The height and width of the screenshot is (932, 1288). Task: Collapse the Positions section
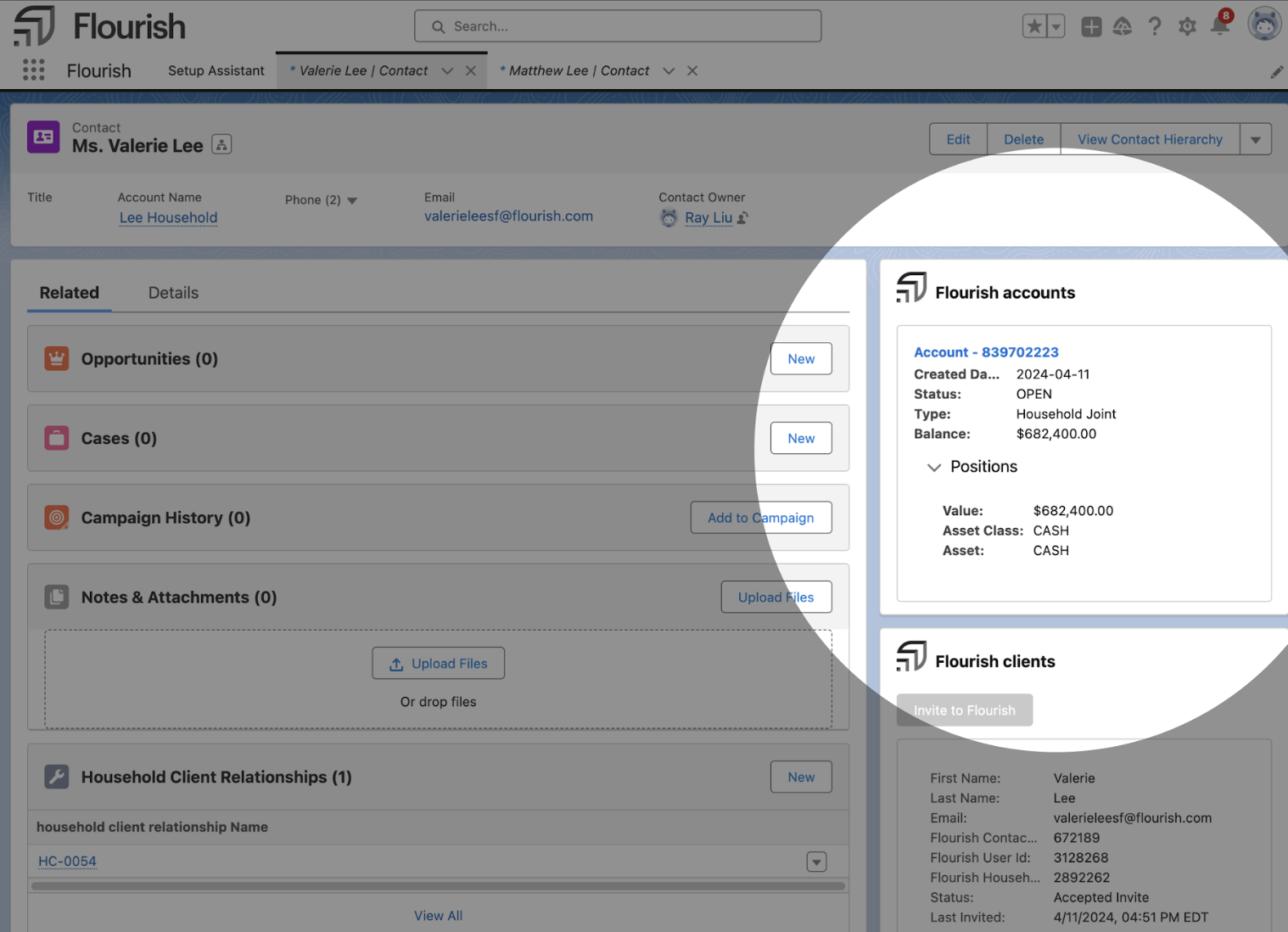point(934,467)
